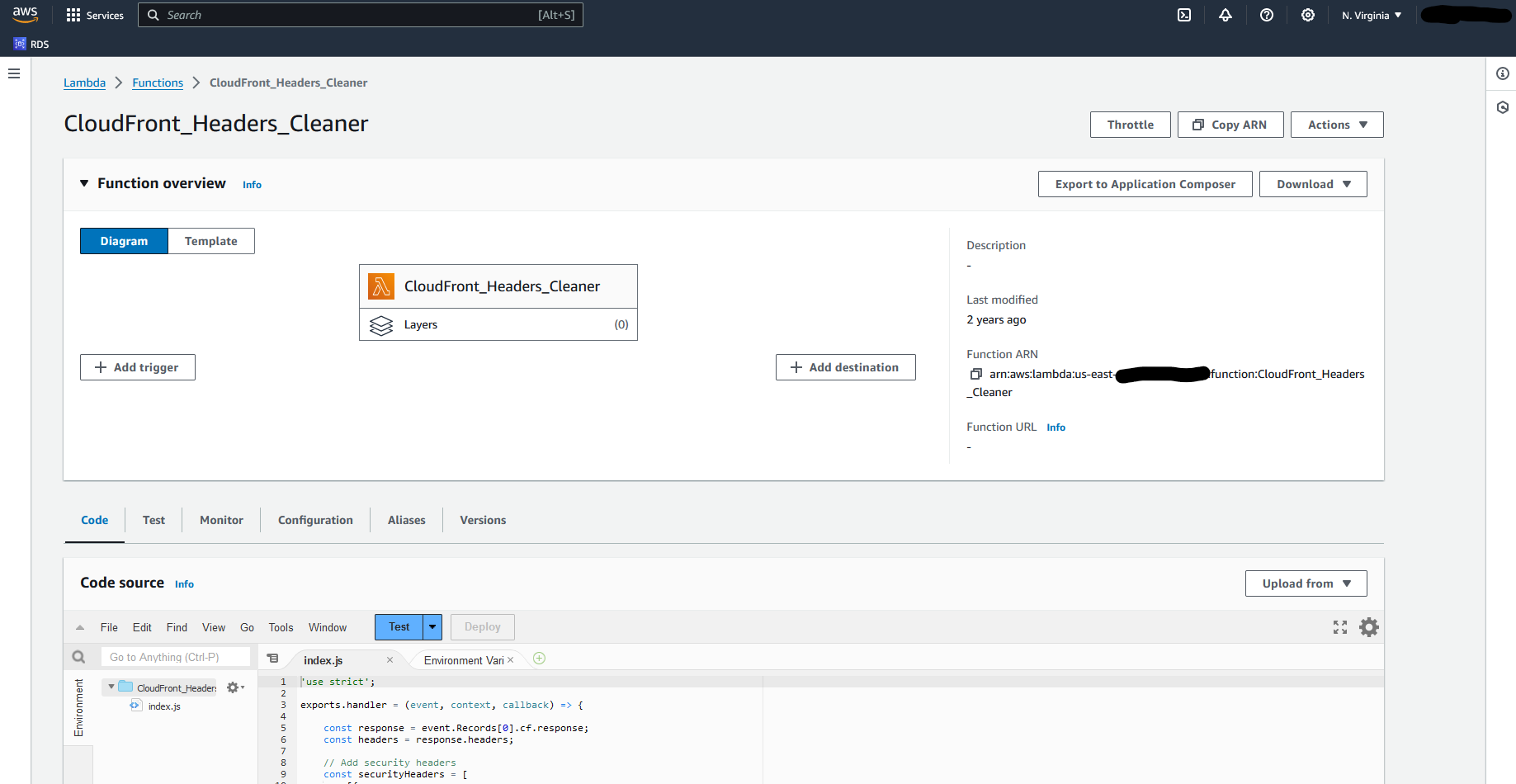This screenshot has height=784, width=1516.
Task: Select index.js in the file tree
Action: click(x=164, y=706)
